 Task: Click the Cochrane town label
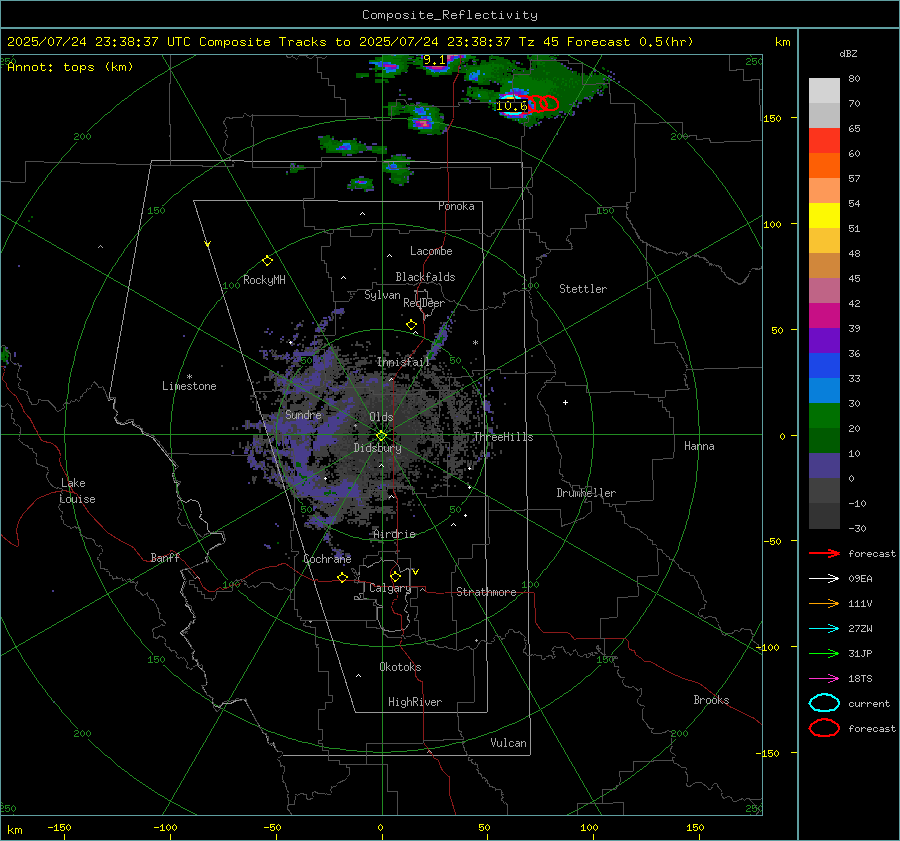point(327,559)
